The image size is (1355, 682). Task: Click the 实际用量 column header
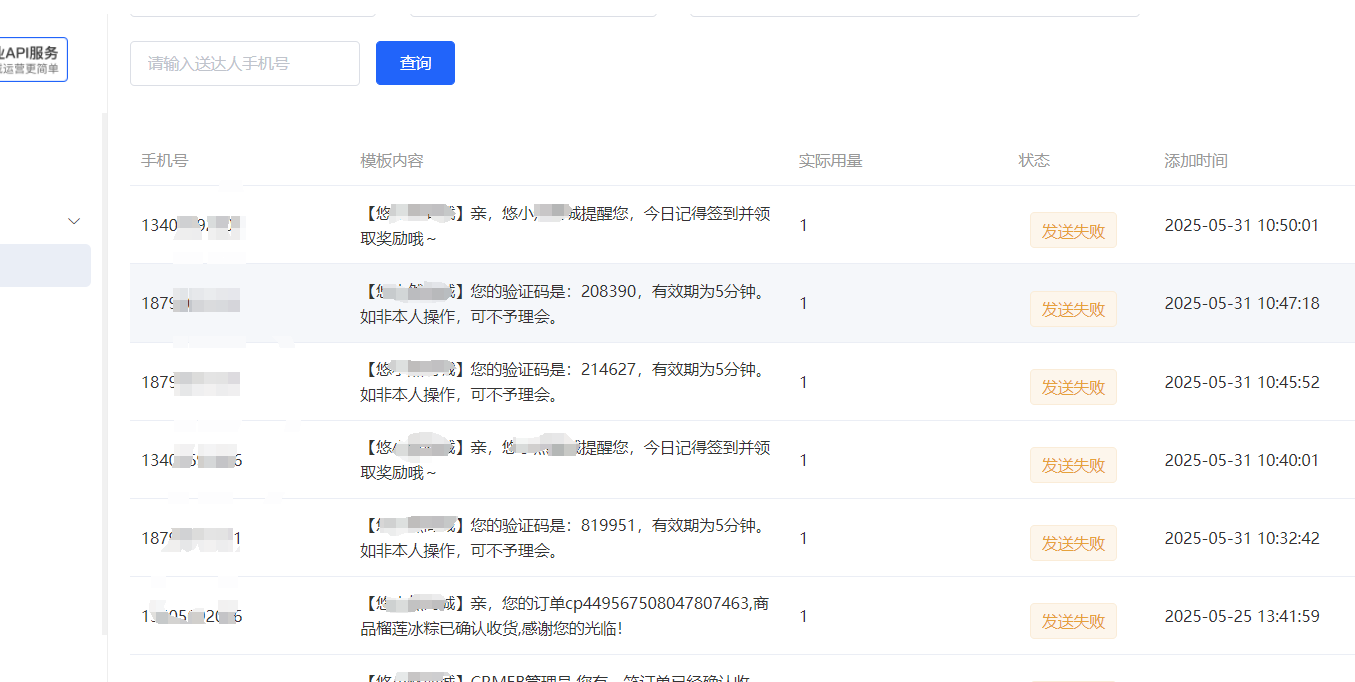click(830, 160)
